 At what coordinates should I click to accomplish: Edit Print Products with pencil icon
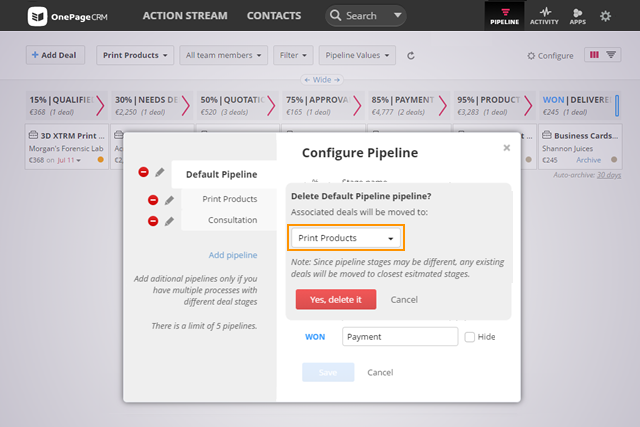[169, 200]
